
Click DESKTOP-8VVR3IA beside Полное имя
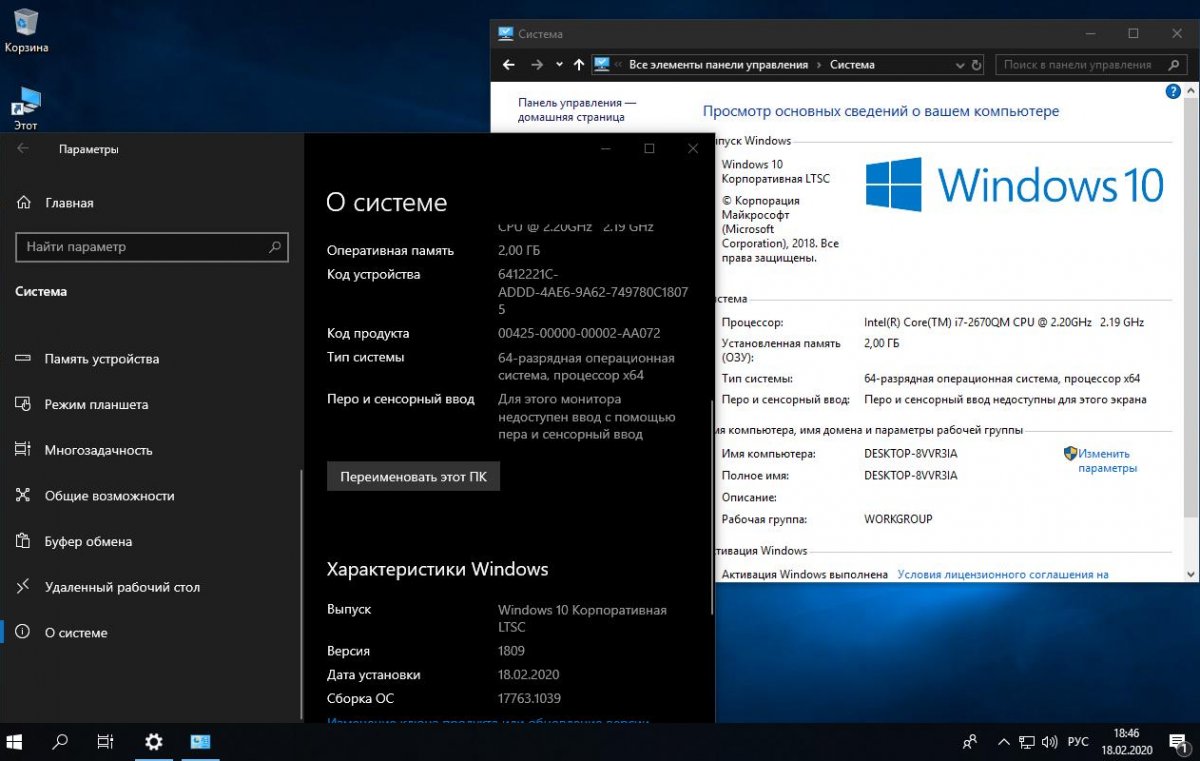click(x=911, y=476)
